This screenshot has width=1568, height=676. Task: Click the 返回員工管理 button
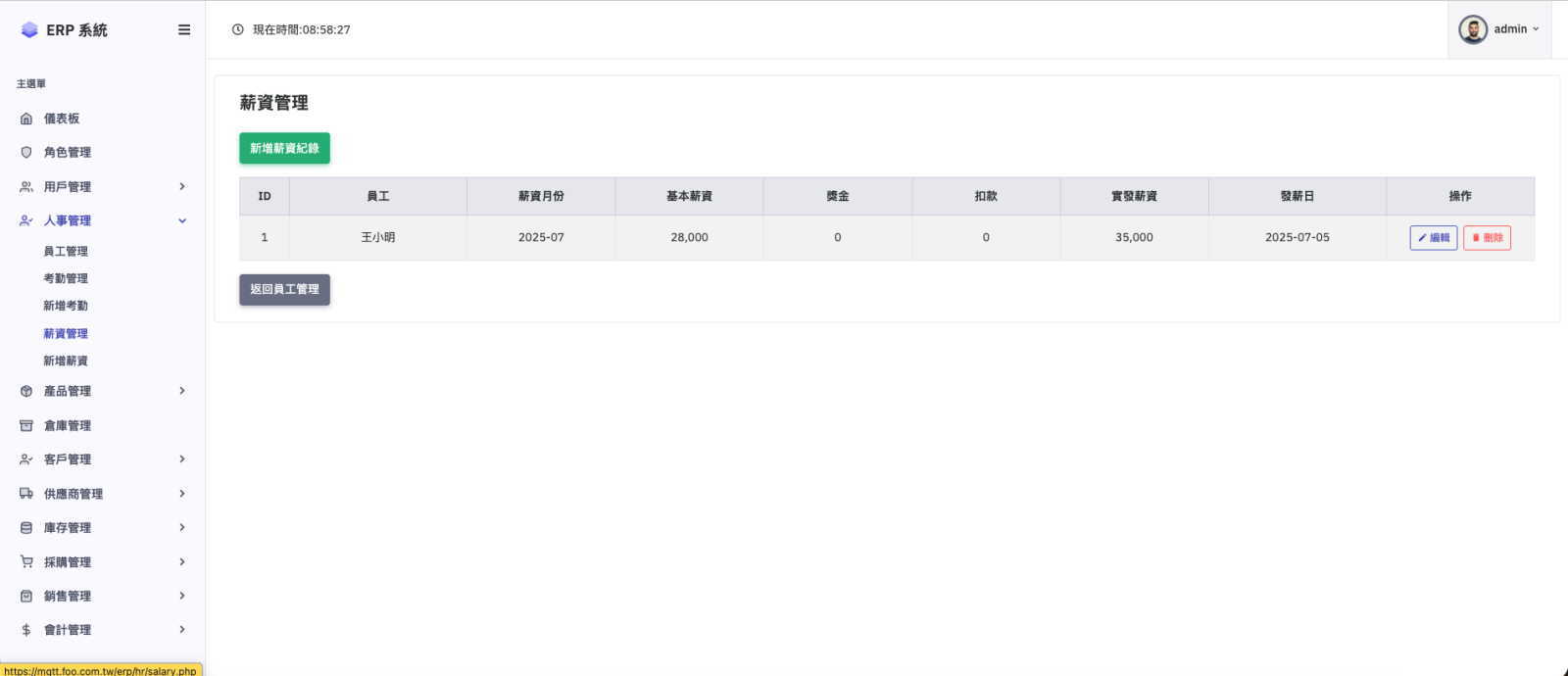coord(284,290)
